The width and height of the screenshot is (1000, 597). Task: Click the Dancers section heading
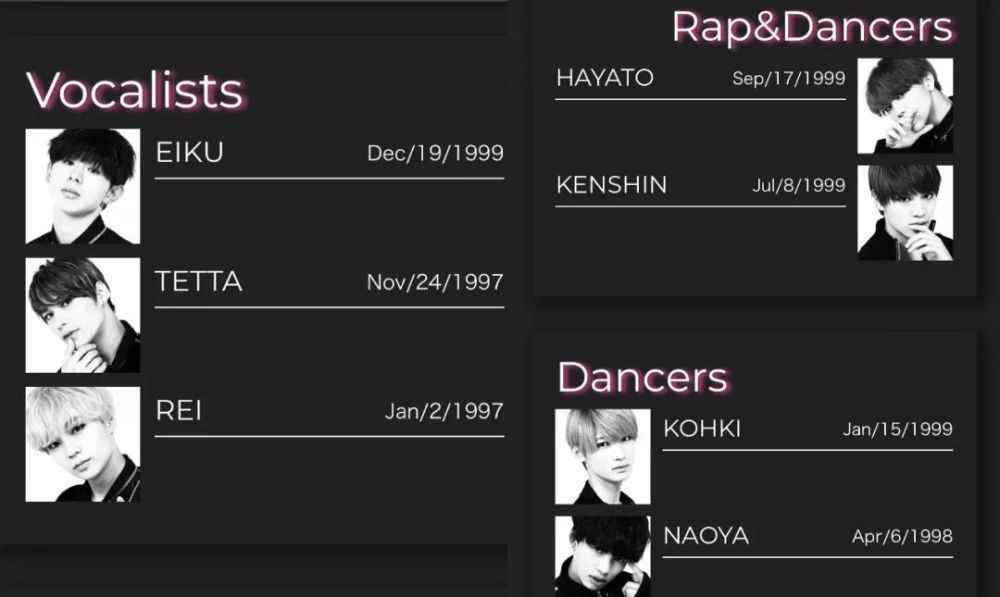[x=642, y=377]
